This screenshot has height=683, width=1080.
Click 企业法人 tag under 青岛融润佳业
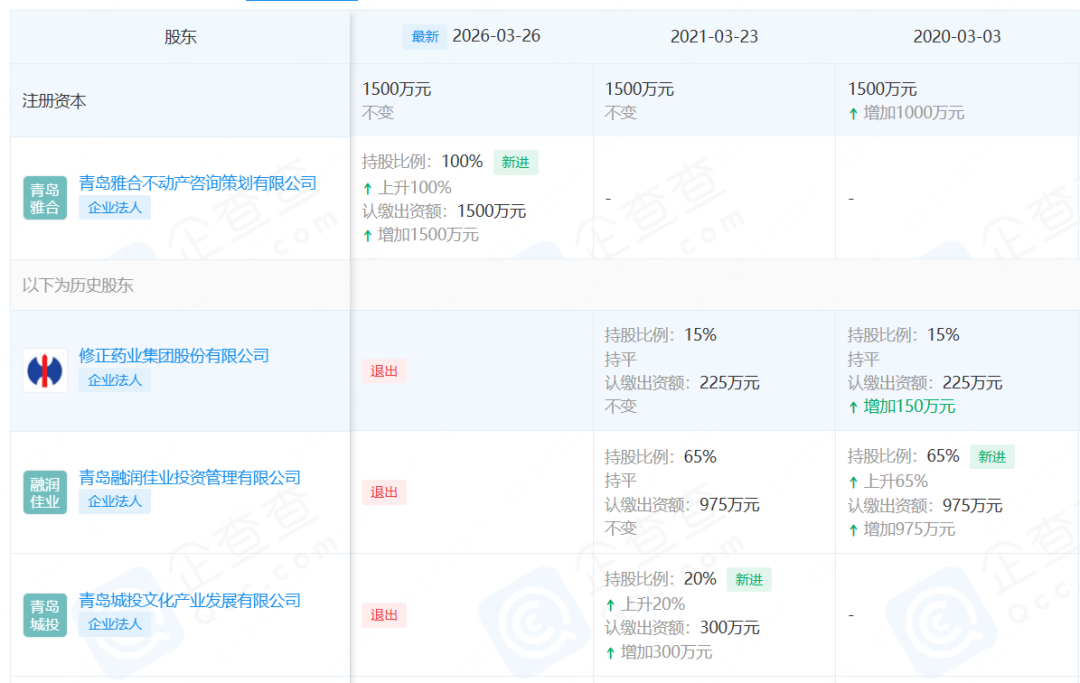114,501
